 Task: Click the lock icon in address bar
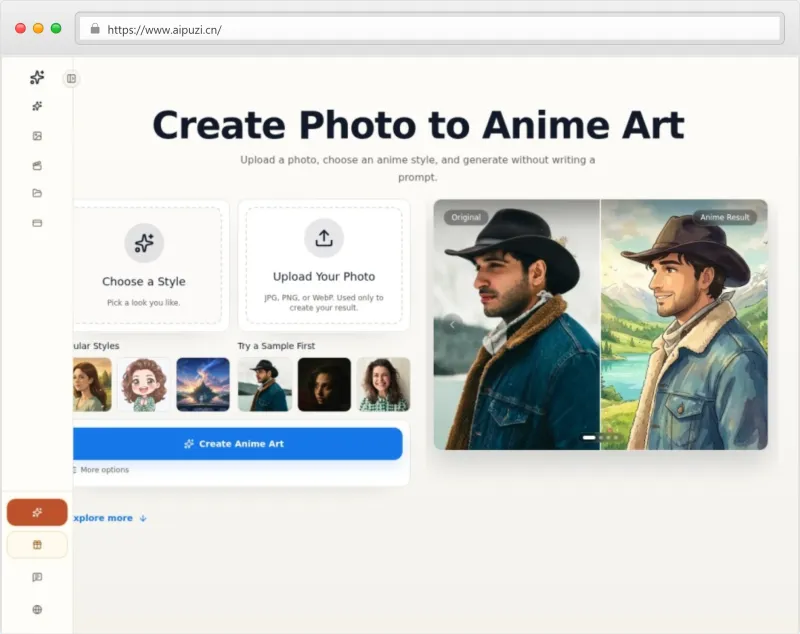point(95,29)
